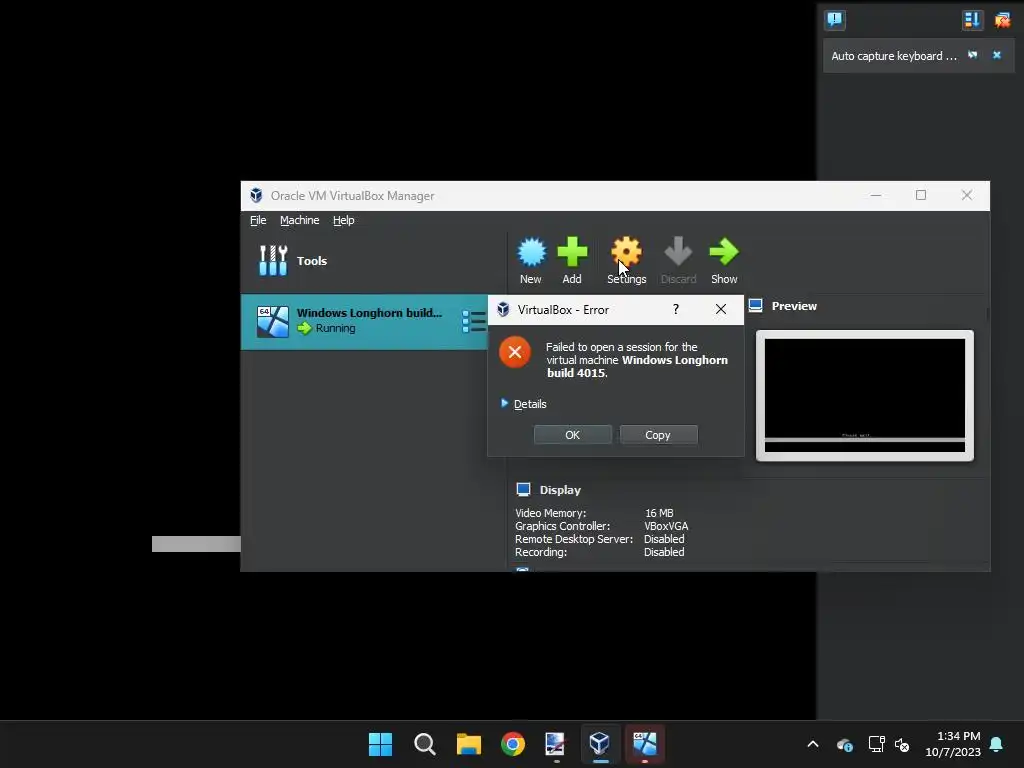Viewport: 1024px width, 768px height.
Task: Show hidden system tray icons chevron
Action: pyautogui.click(x=813, y=744)
